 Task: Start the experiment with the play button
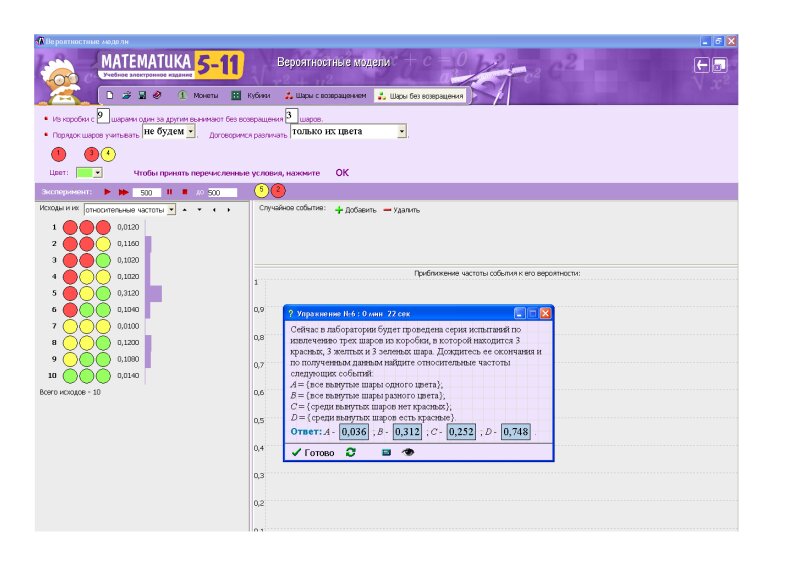(x=107, y=191)
